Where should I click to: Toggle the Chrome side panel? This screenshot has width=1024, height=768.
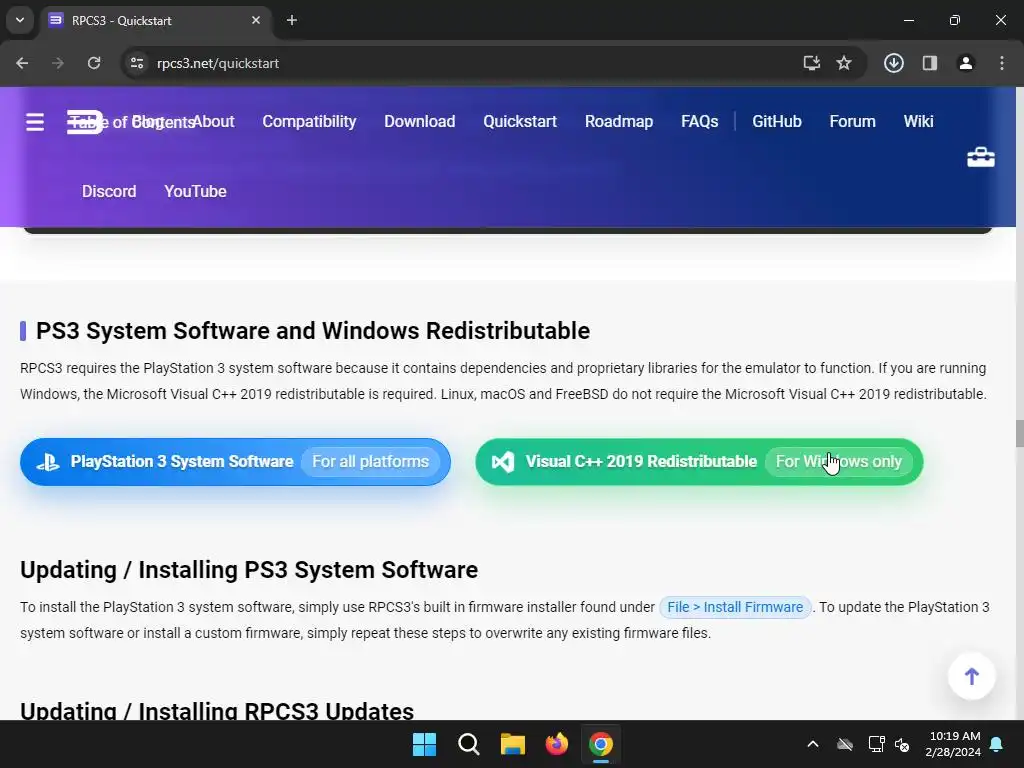(x=929, y=63)
